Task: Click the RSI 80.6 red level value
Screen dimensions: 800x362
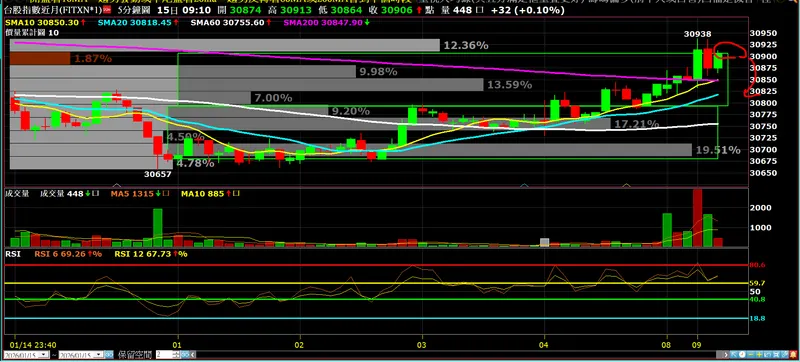Action: [x=757, y=266]
